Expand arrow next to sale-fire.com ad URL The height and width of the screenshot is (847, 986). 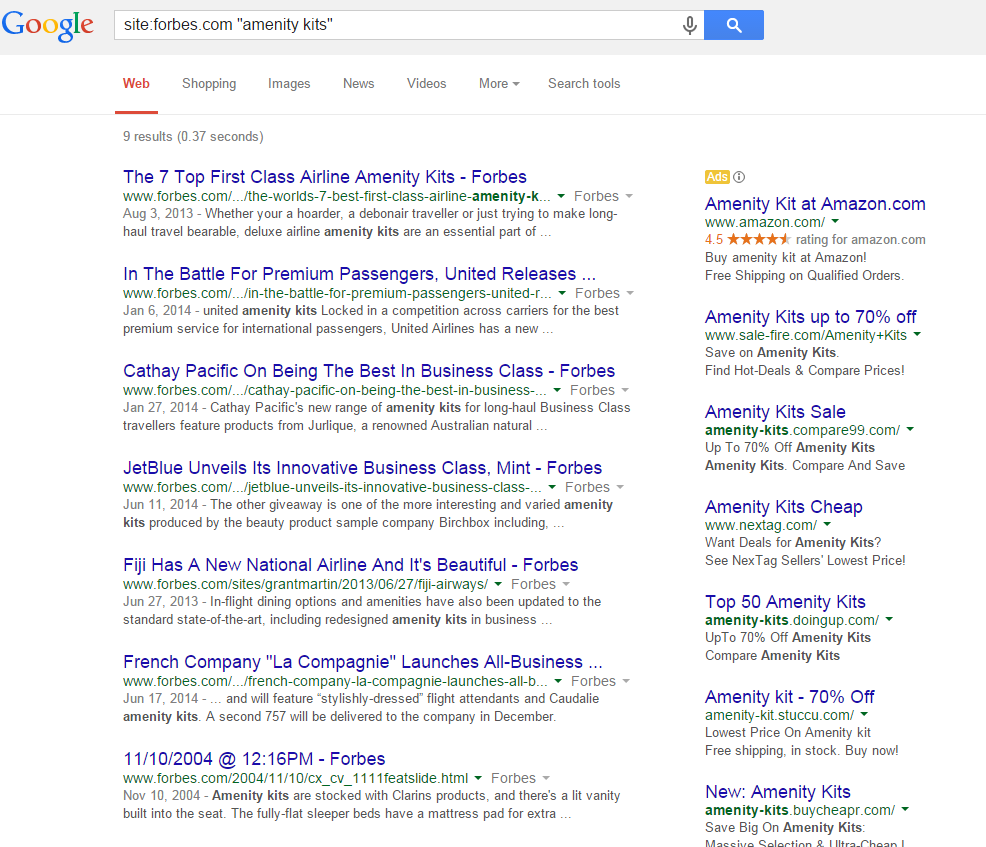click(x=917, y=335)
